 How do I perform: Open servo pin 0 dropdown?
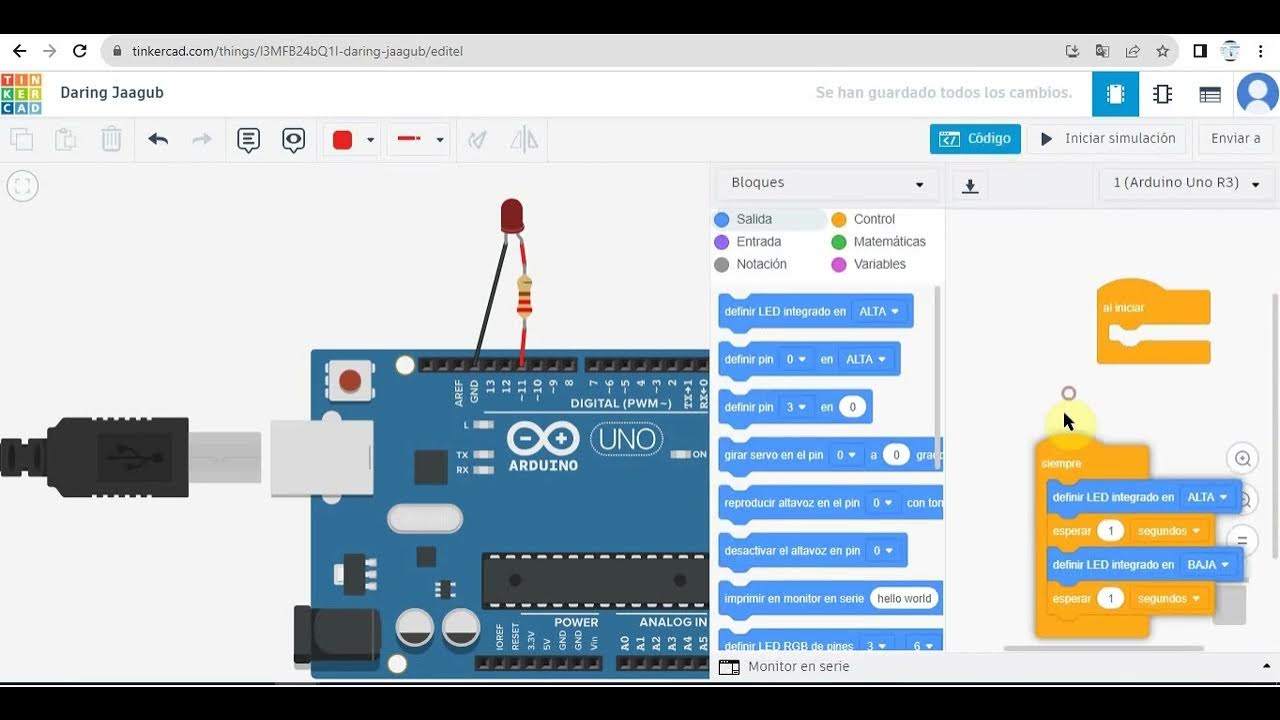click(846, 456)
